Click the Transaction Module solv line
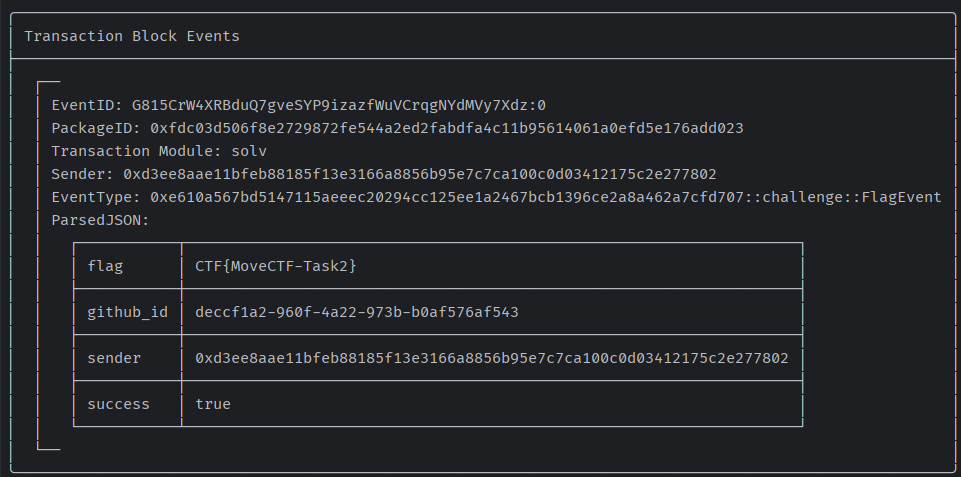The image size is (961, 477). coord(159,151)
